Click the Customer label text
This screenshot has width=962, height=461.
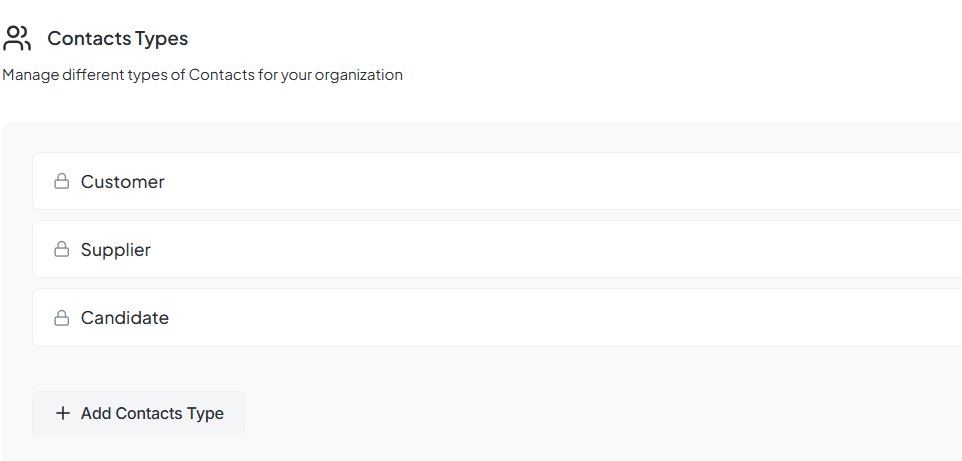click(122, 182)
